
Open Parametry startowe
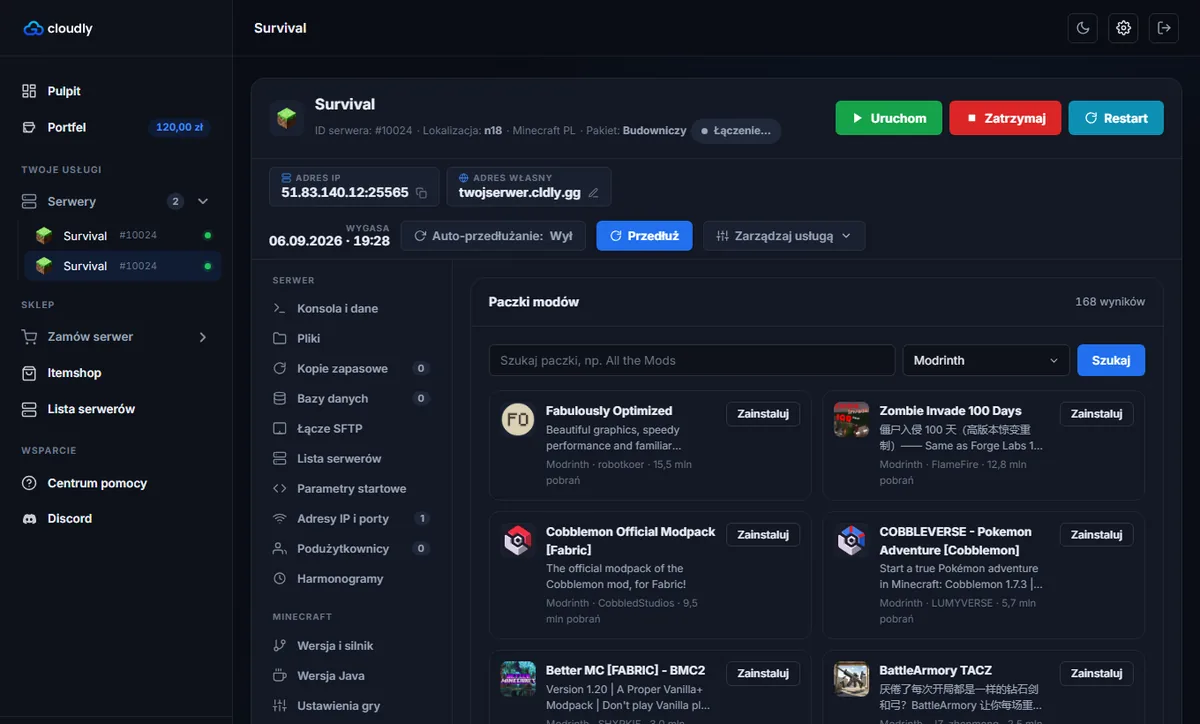pyautogui.click(x=351, y=489)
